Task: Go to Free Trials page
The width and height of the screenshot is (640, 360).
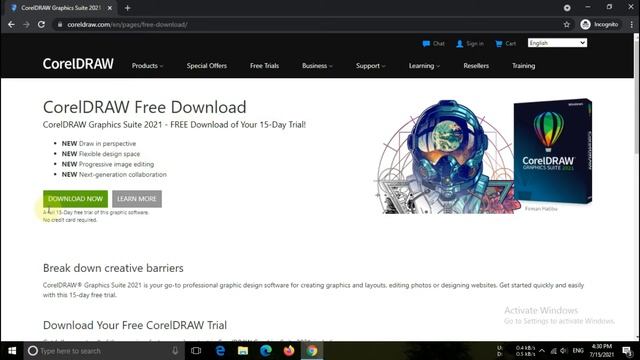Action: 264,66
